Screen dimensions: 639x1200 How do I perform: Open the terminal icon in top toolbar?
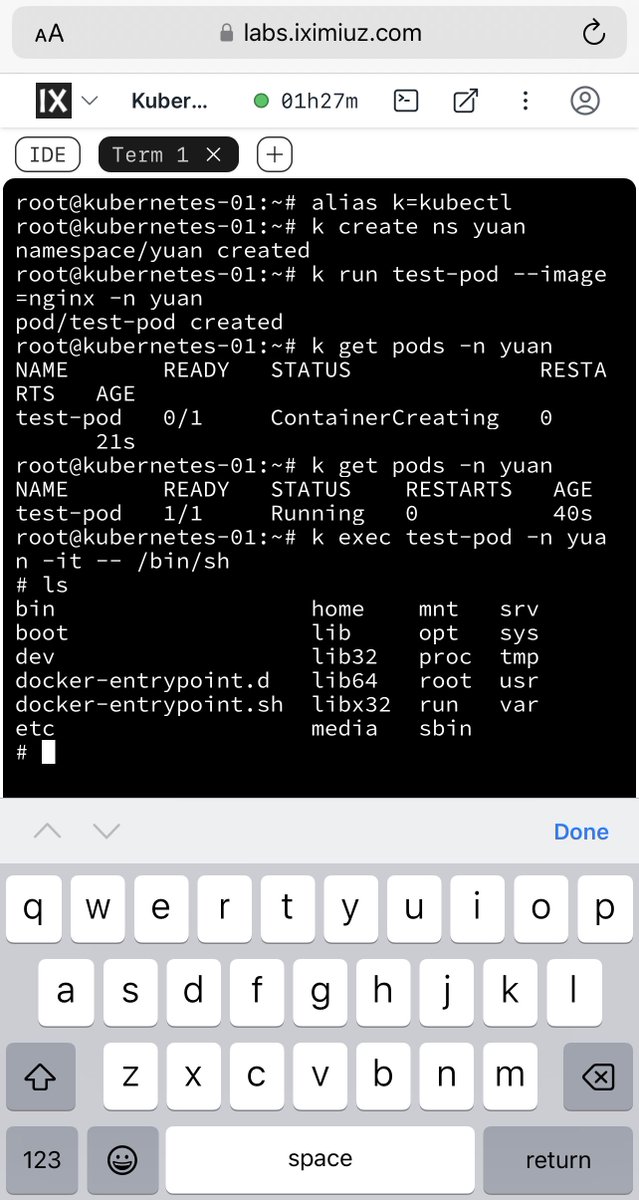(406, 101)
